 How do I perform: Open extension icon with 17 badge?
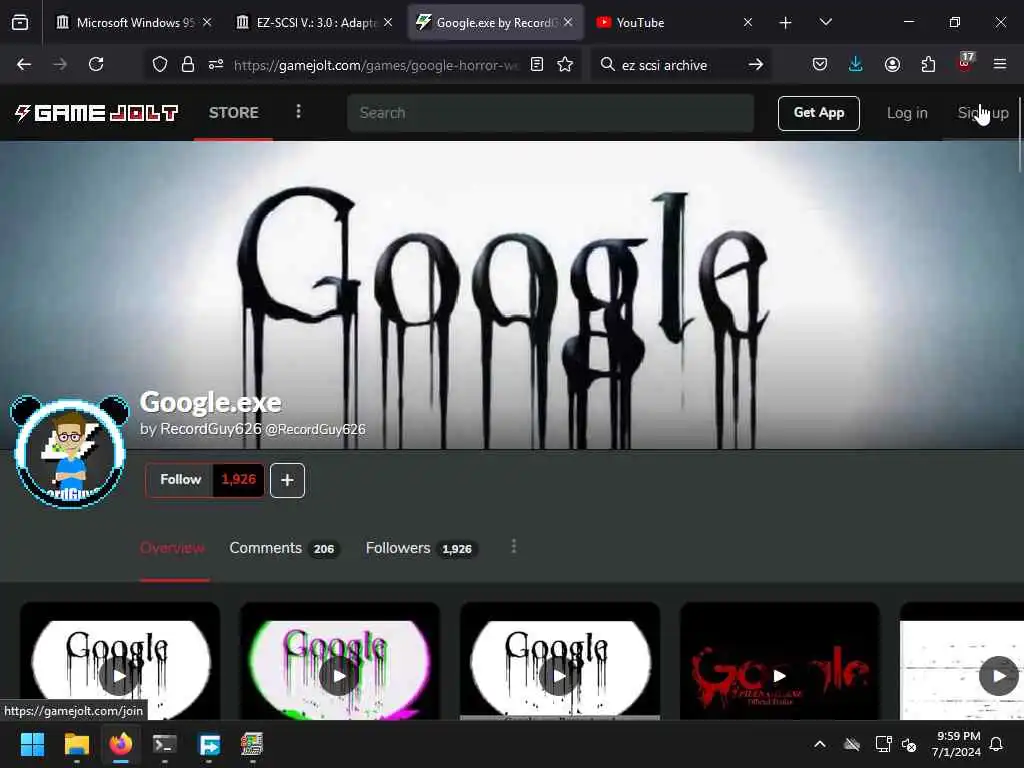pos(965,63)
